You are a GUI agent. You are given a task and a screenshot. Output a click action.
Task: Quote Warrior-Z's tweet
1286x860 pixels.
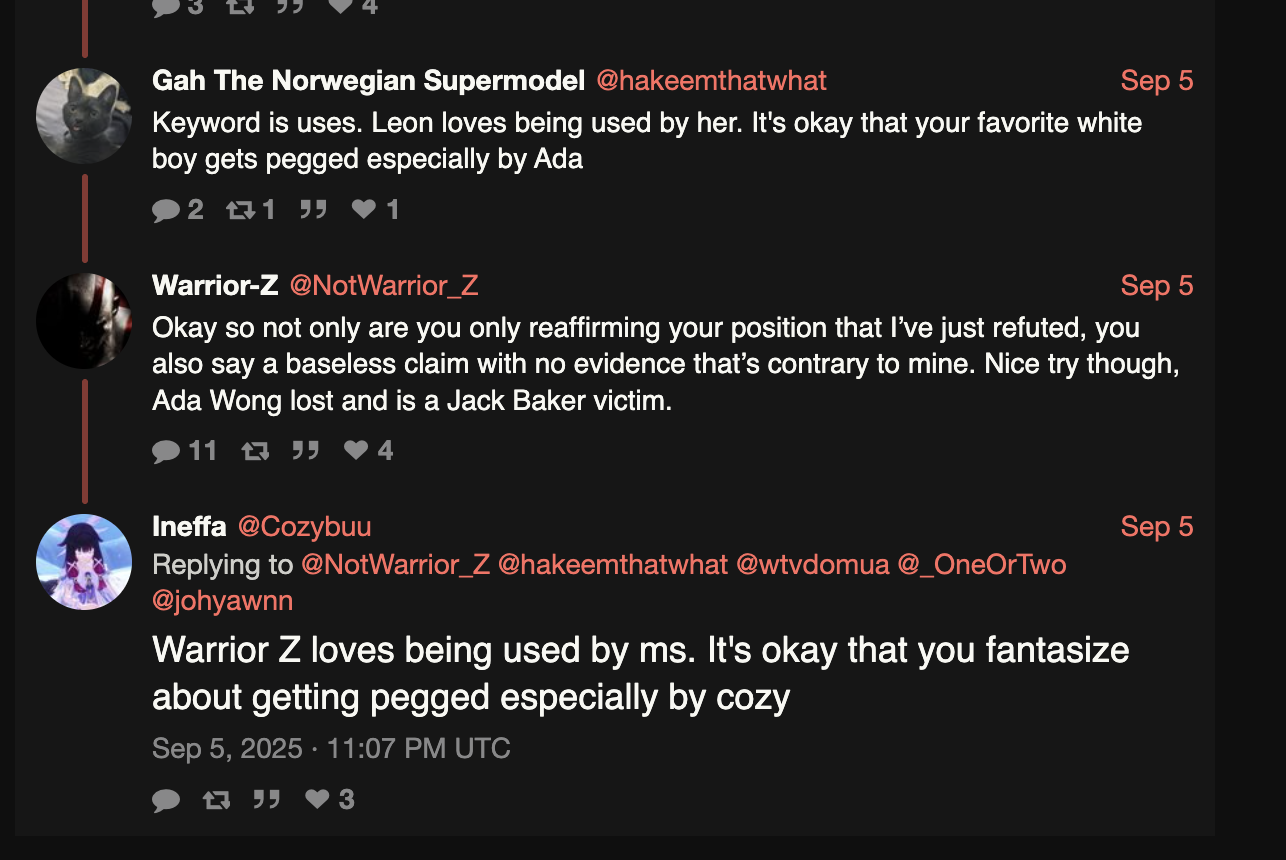click(305, 451)
